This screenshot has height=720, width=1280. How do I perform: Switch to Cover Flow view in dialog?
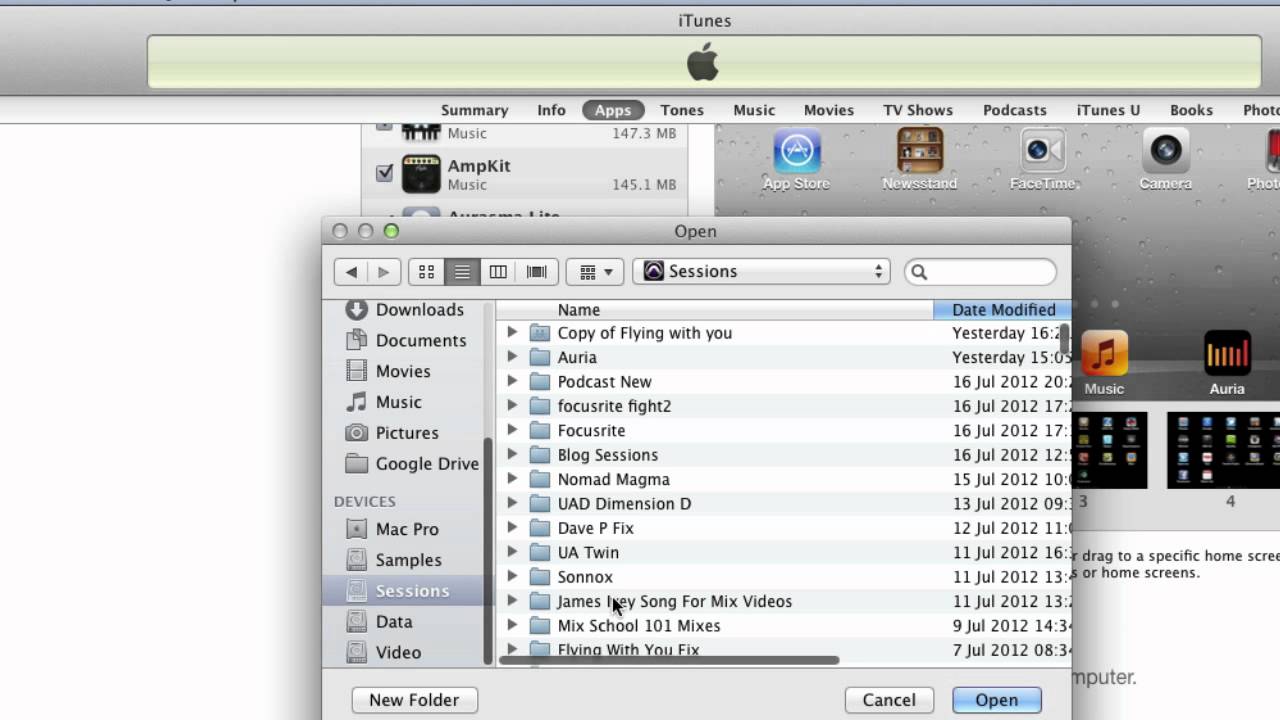(x=536, y=271)
